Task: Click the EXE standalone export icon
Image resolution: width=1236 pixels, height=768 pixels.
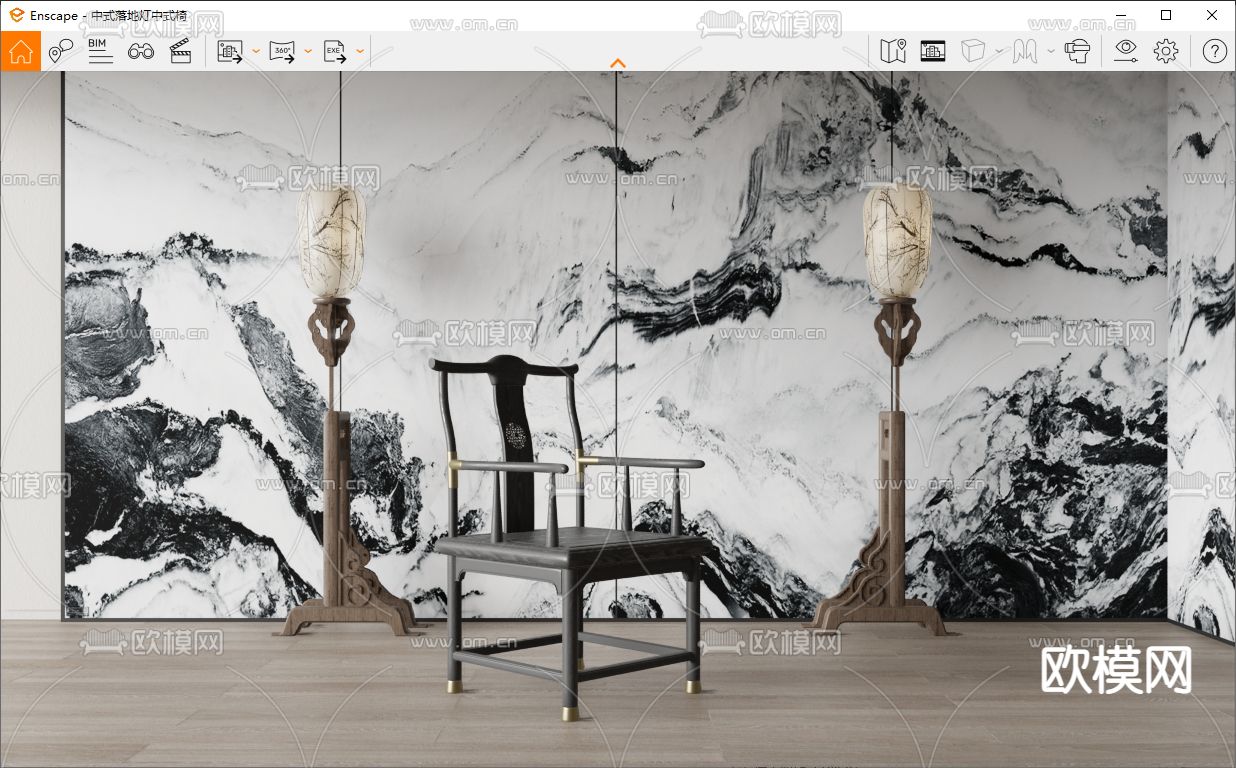Action: coord(335,51)
